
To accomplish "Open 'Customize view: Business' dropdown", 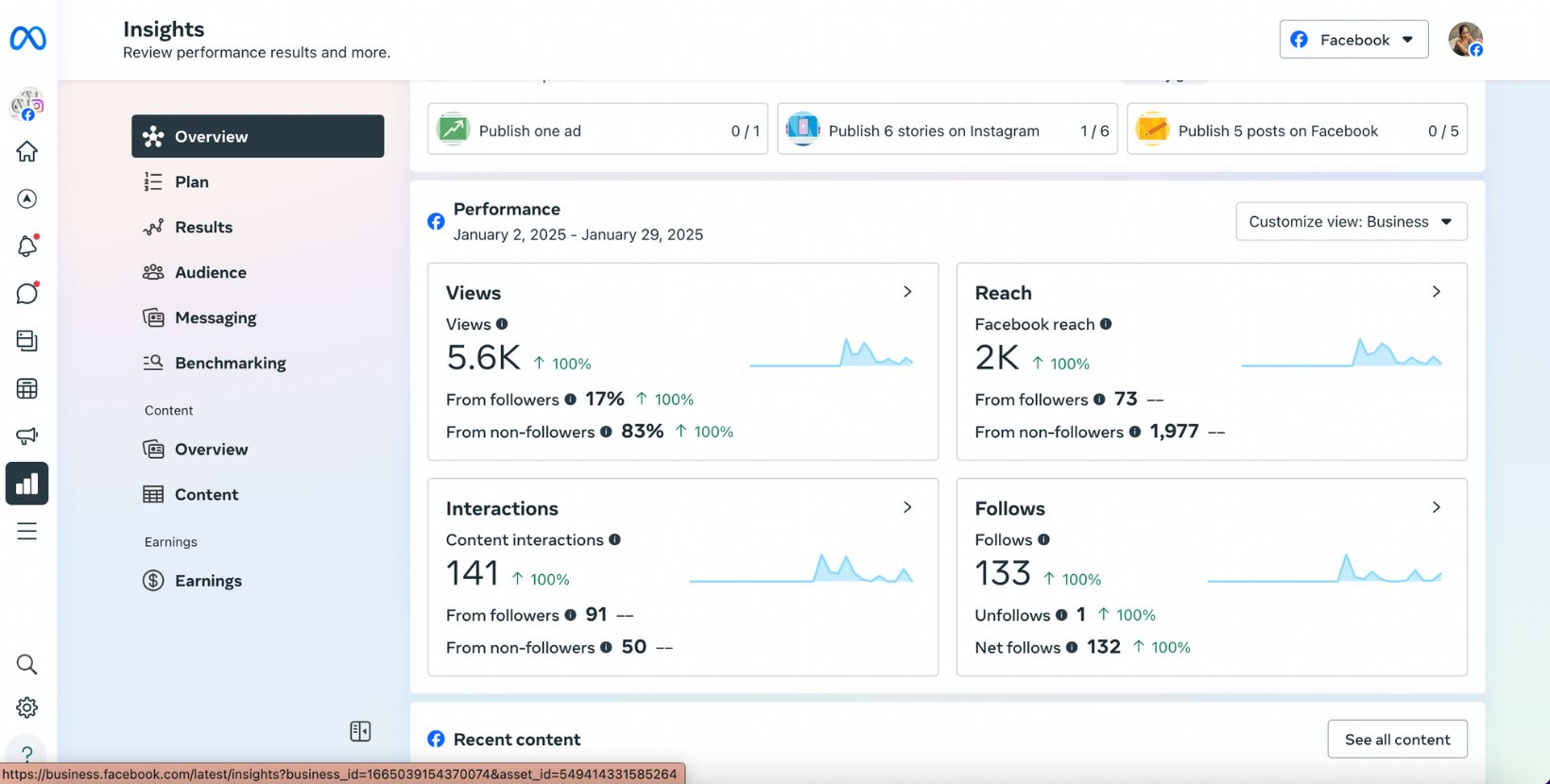I will pyautogui.click(x=1352, y=221).
